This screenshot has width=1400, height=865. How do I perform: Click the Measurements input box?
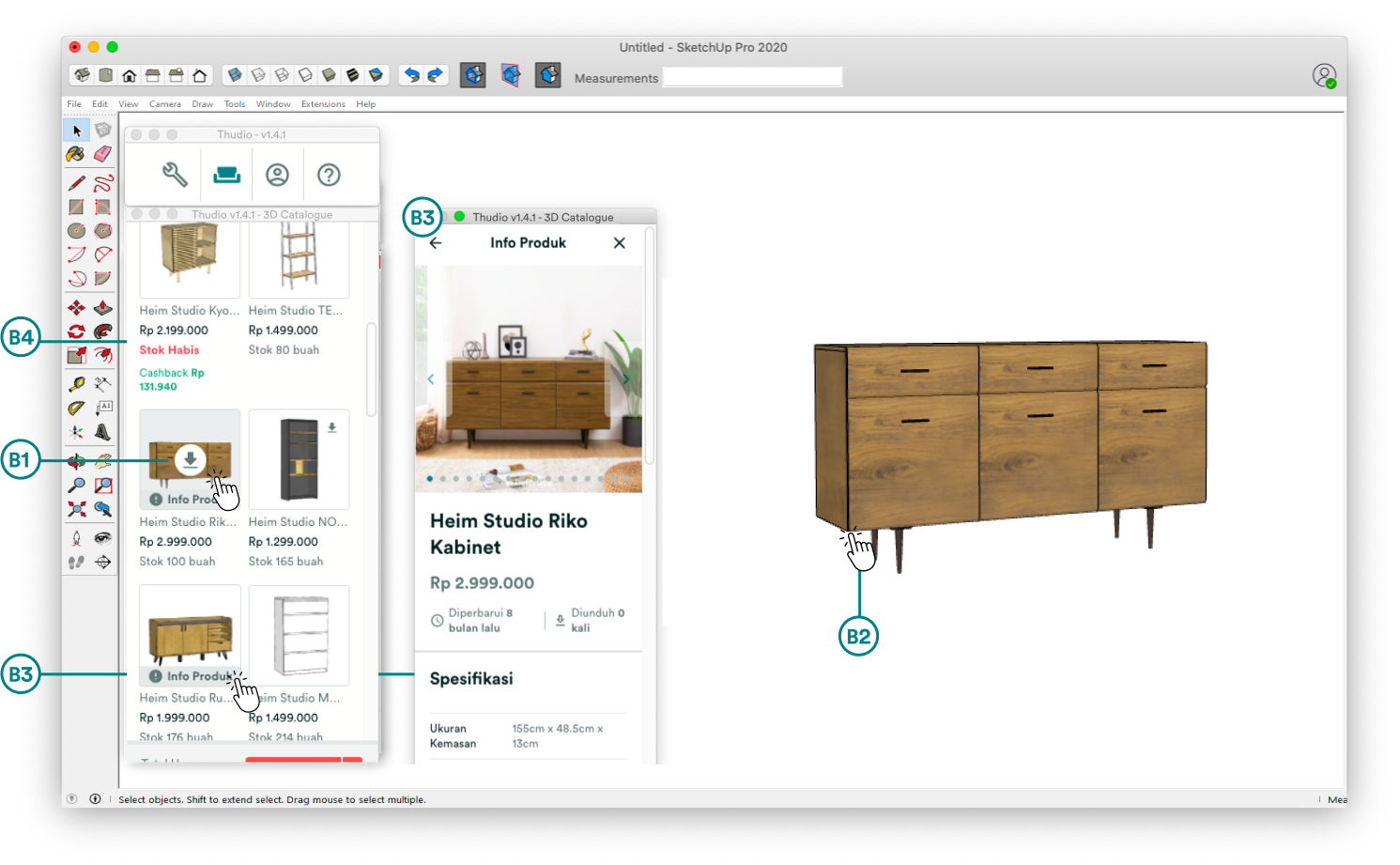click(753, 78)
